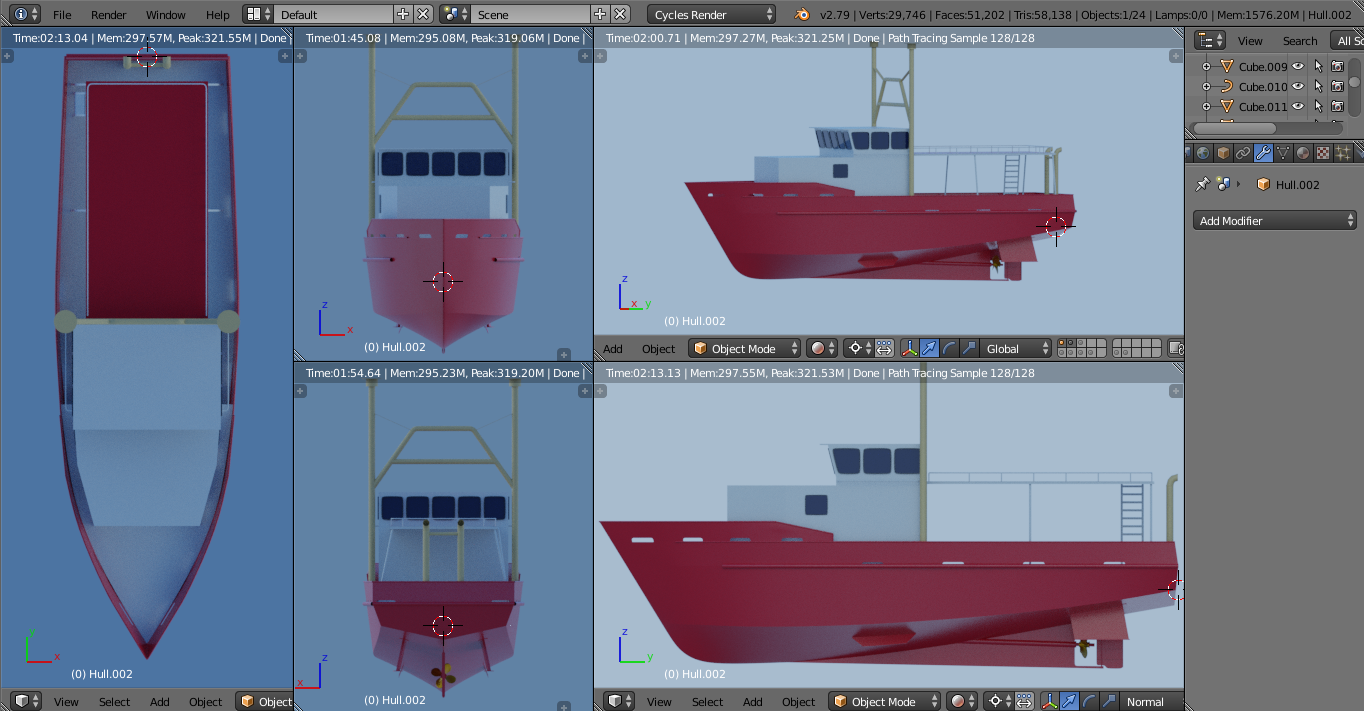1364x711 pixels.
Task: Toggle viewport visibility of Cube.009
Action: (1298, 66)
